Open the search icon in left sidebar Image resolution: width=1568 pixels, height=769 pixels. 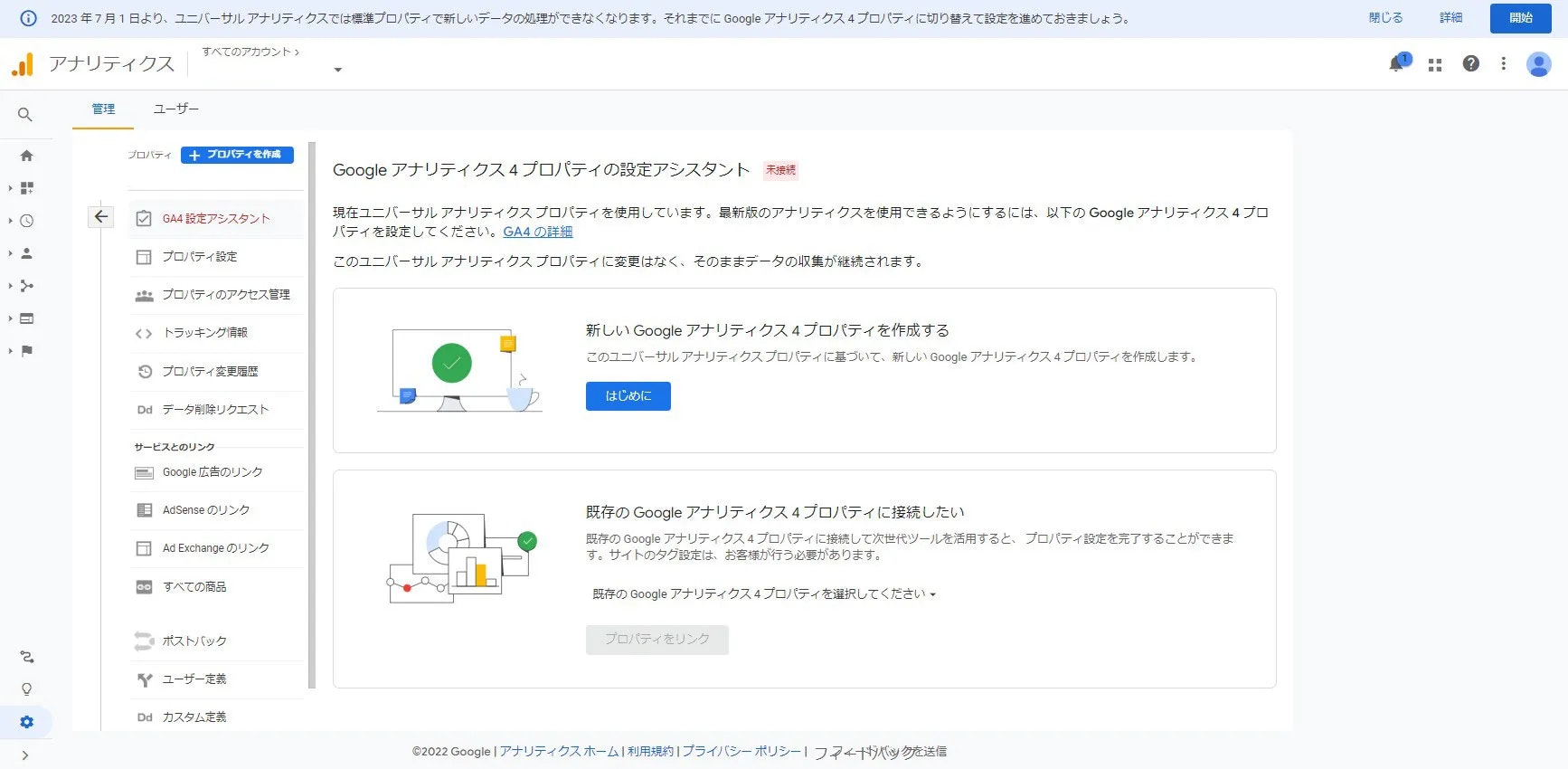click(x=25, y=115)
